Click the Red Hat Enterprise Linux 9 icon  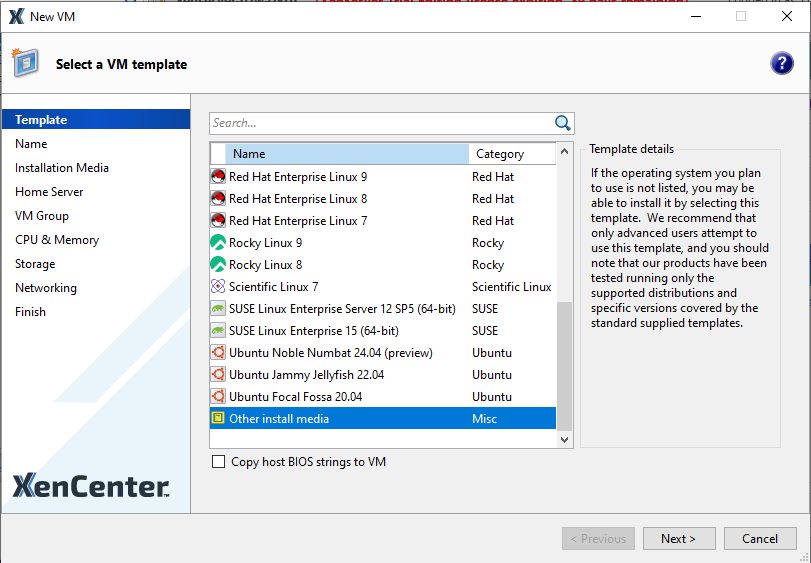(218, 177)
